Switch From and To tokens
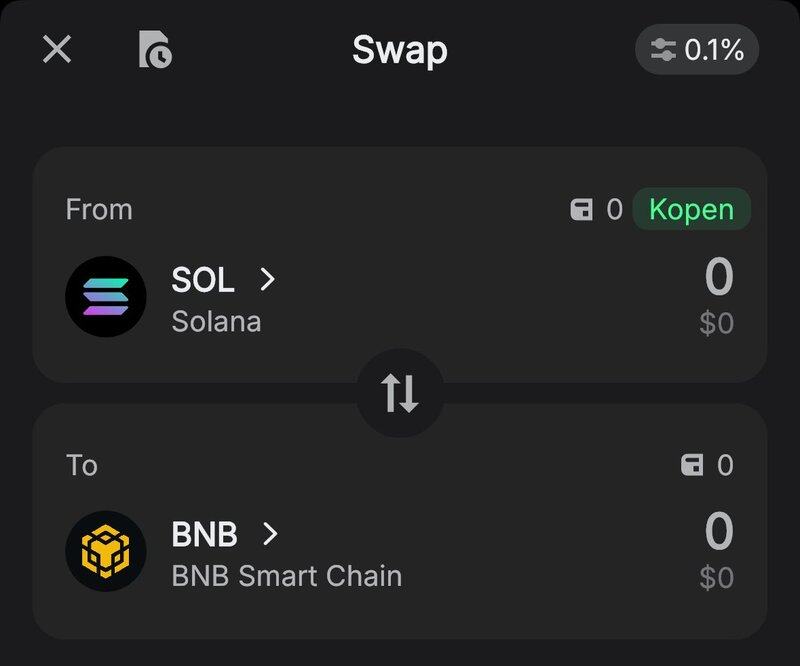The height and width of the screenshot is (666, 800). [x=400, y=393]
